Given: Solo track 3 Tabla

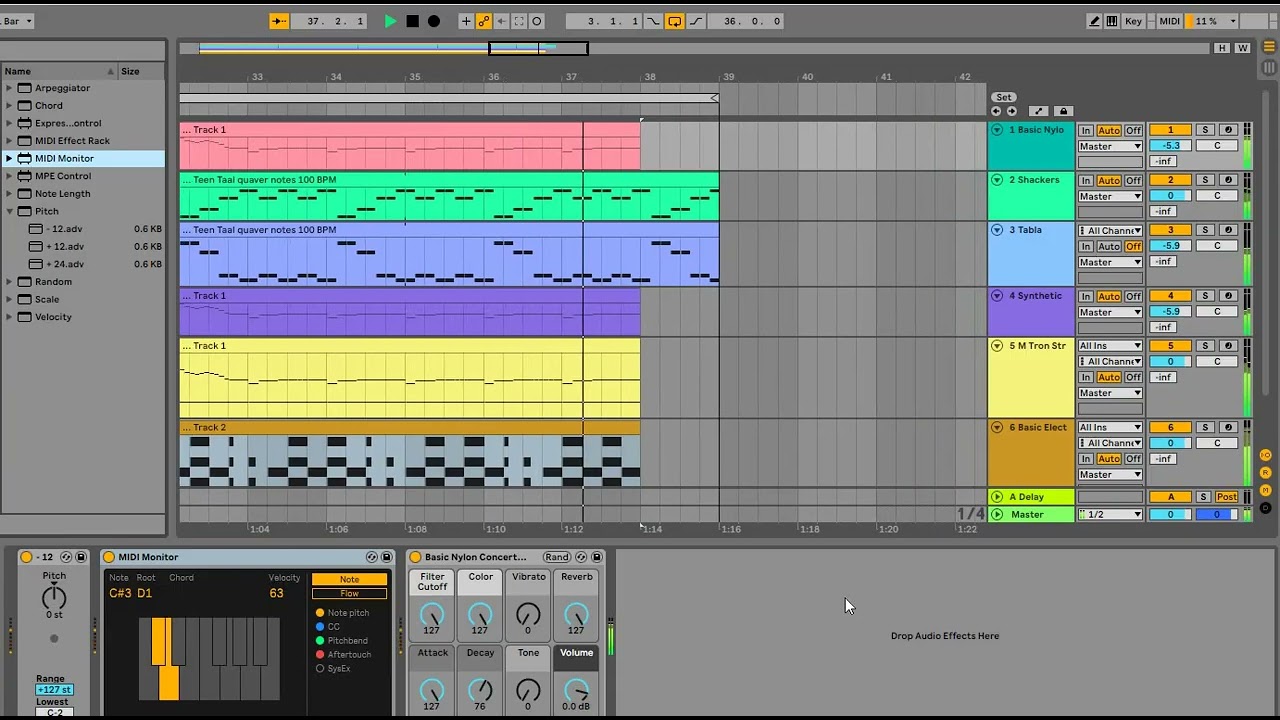Looking at the screenshot, I should click(1205, 230).
